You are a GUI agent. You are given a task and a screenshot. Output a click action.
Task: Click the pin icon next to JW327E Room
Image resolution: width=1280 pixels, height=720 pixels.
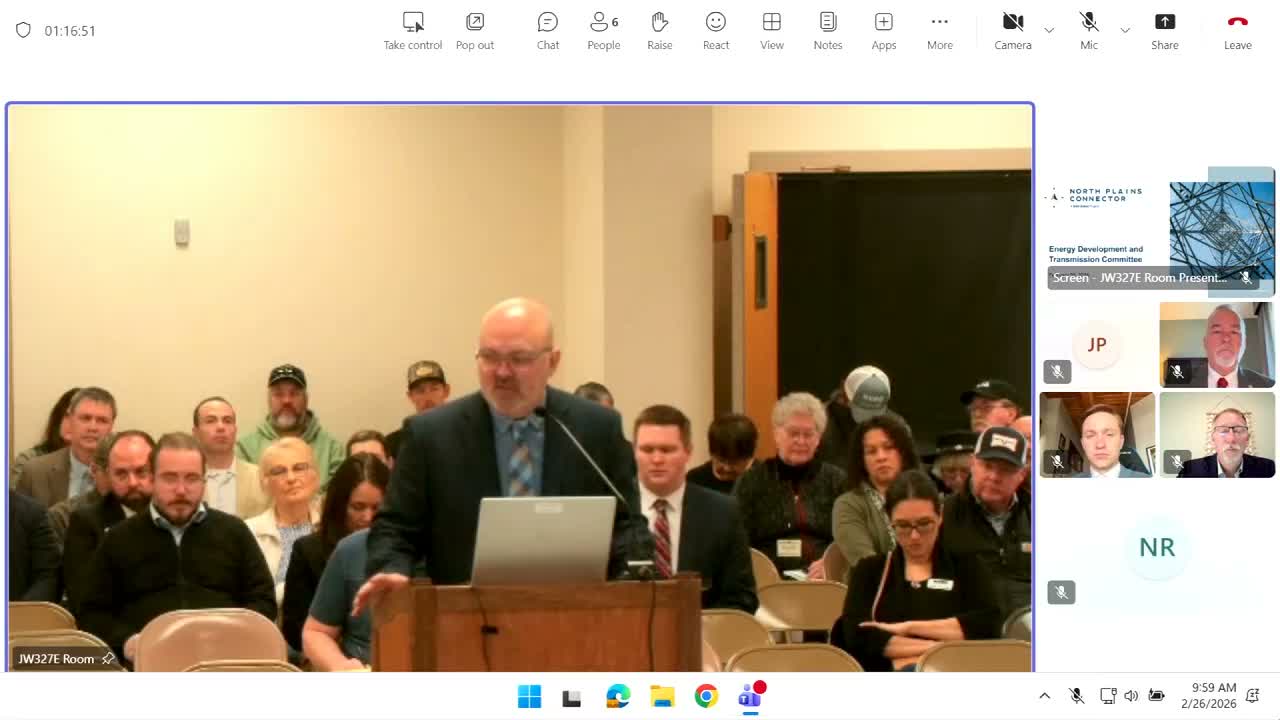pyautogui.click(x=108, y=658)
